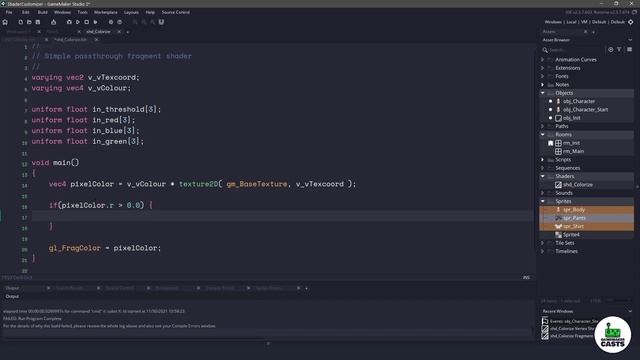
Task: Click the Sprite4 thumbnail icon
Action: click(x=558, y=235)
